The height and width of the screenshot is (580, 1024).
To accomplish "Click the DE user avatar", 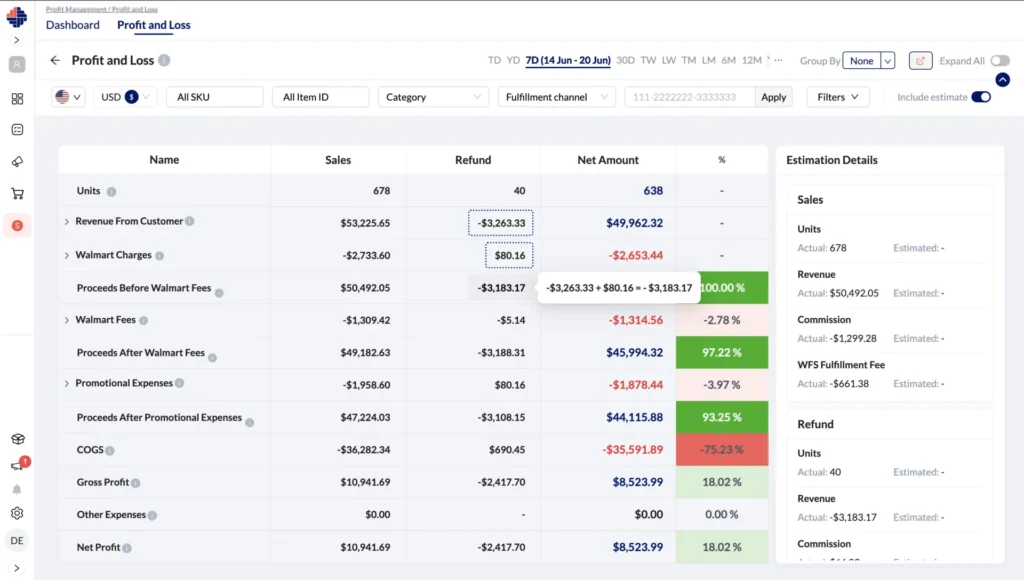I will (17, 541).
